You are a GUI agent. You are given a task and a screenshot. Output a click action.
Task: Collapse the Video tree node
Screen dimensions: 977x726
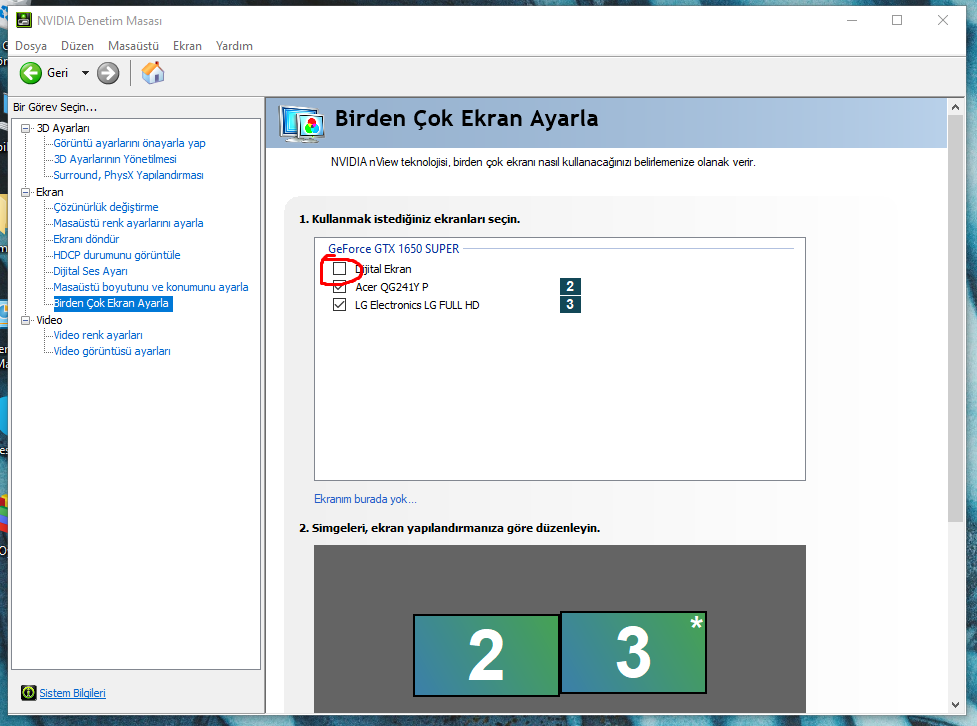point(26,320)
